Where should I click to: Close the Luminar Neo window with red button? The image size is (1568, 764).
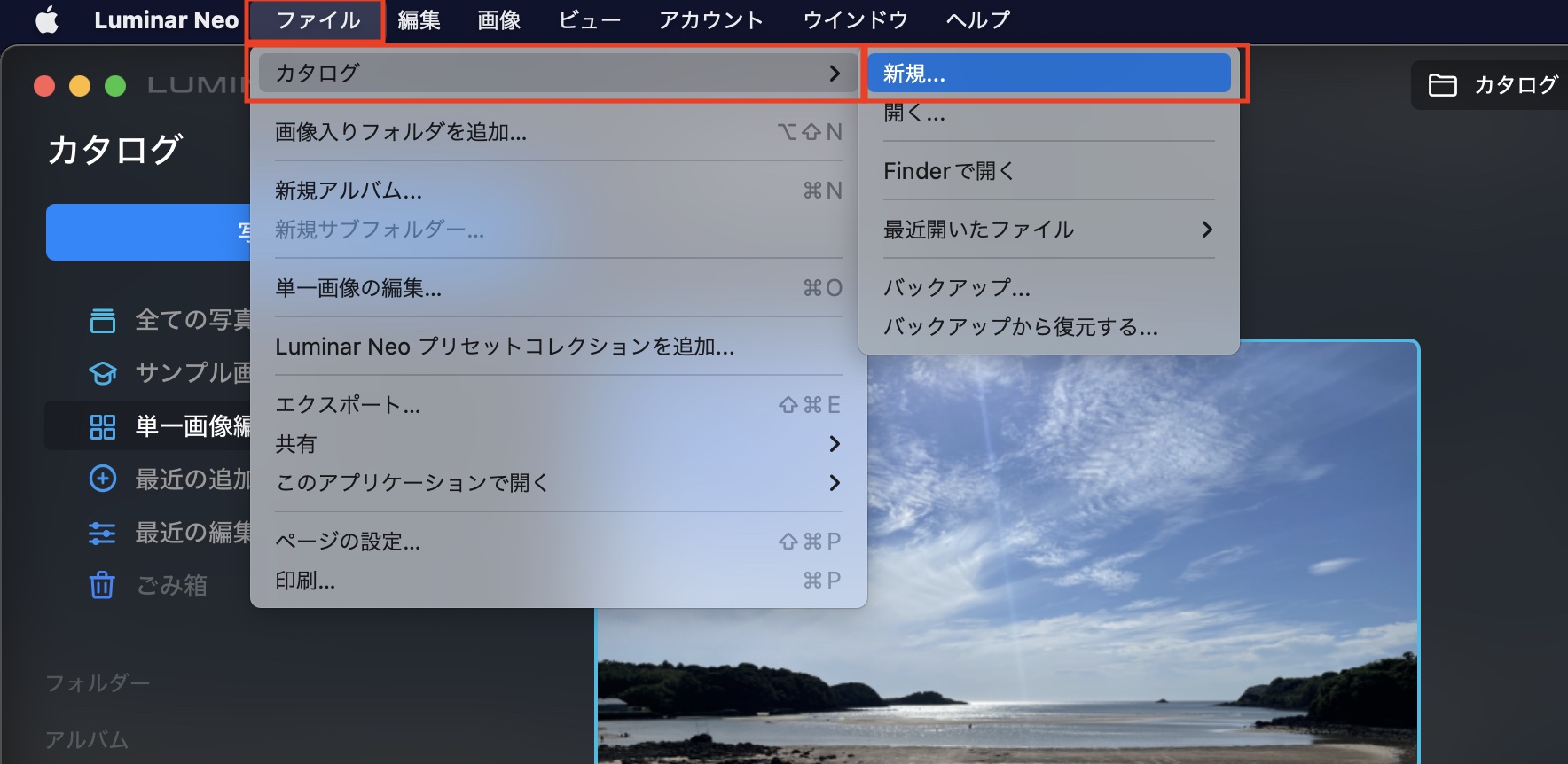click(44, 85)
